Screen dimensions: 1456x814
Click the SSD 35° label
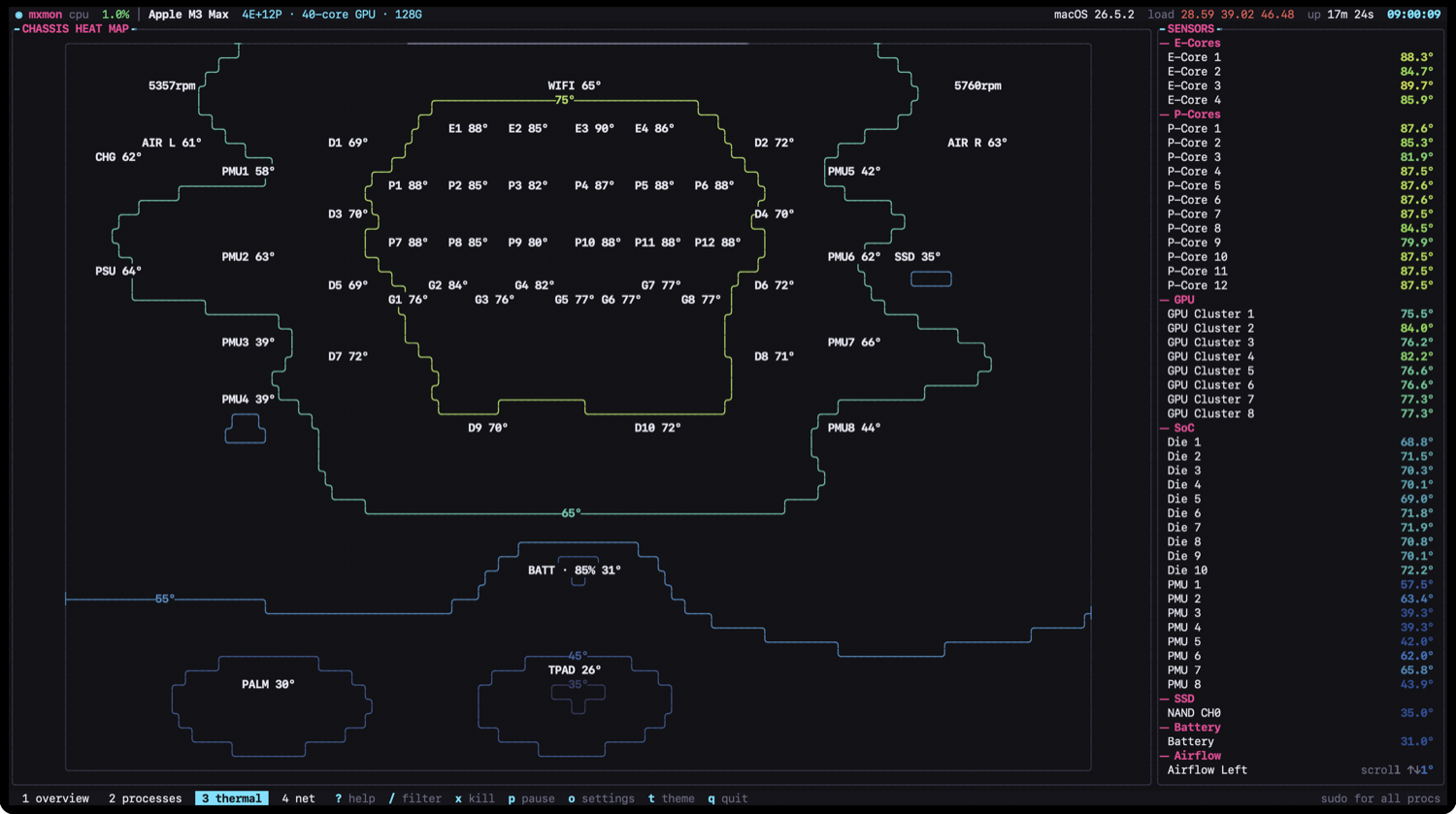coord(917,257)
